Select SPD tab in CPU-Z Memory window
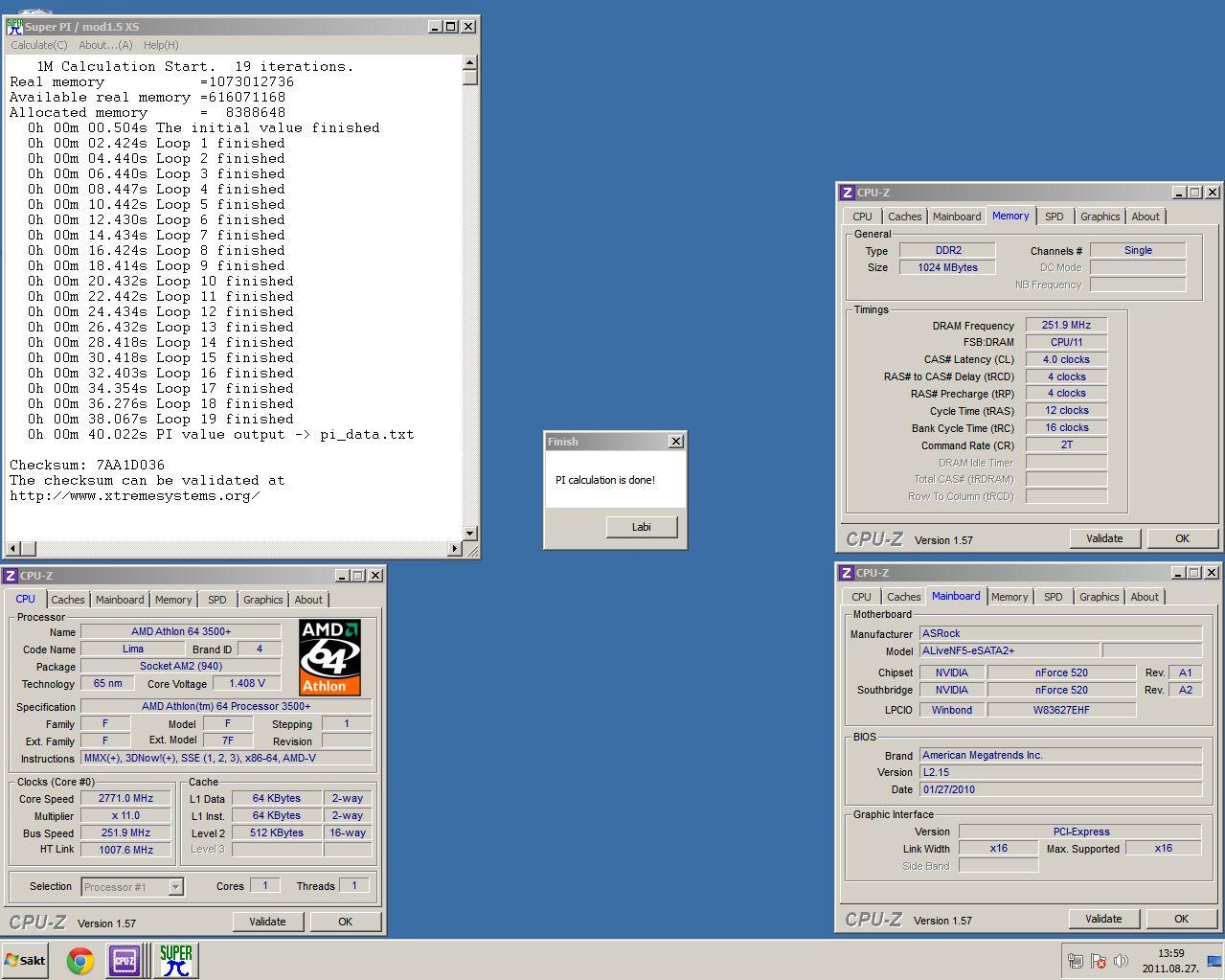Image resolution: width=1225 pixels, height=980 pixels. pyautogui.click(x=1054, y=217)
